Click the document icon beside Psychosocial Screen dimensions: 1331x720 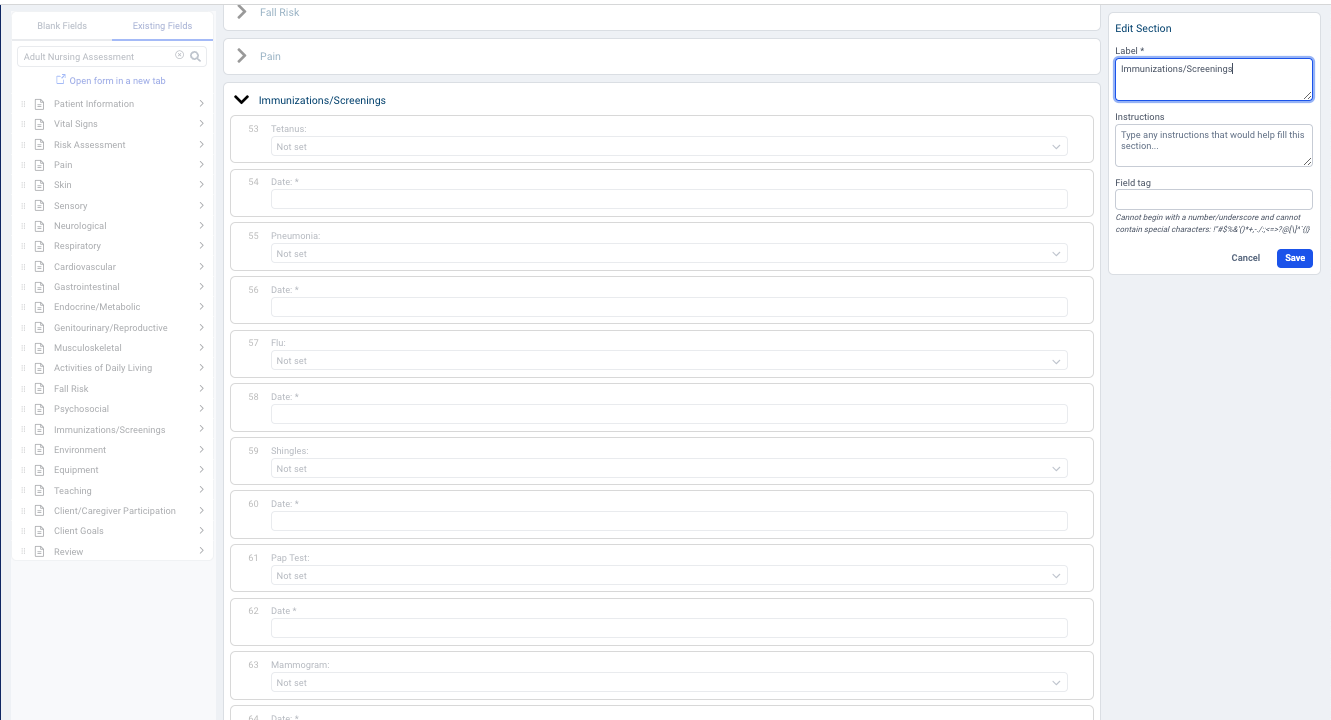40,409
